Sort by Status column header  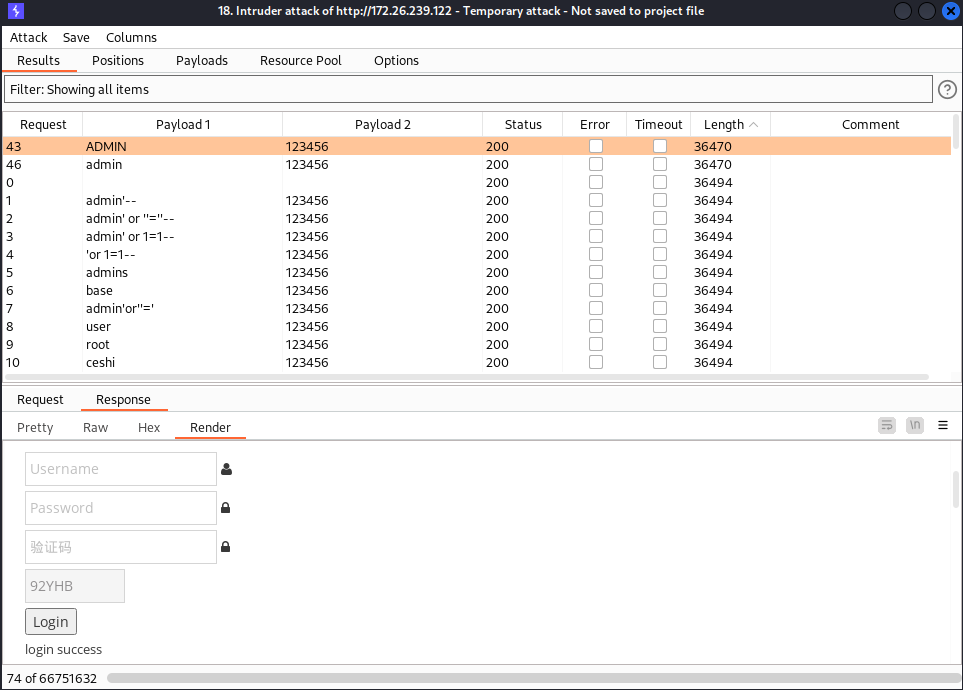[x=523, y=125]
